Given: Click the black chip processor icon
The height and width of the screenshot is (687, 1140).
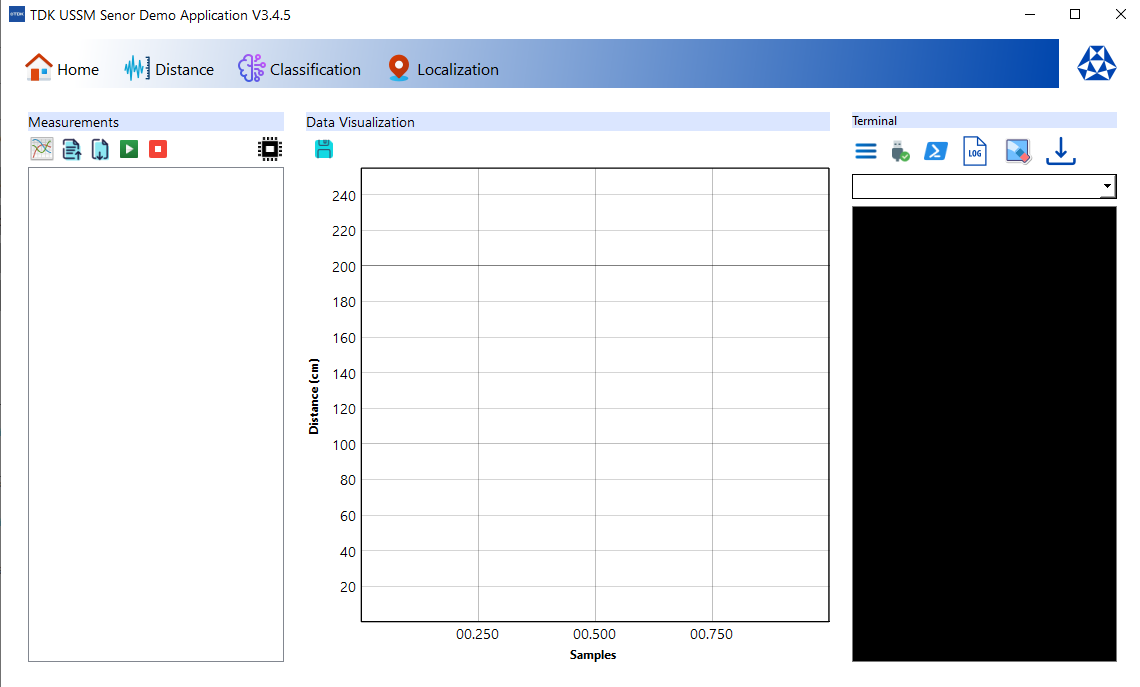Looking at the screenshot, I should coord(269,149).
